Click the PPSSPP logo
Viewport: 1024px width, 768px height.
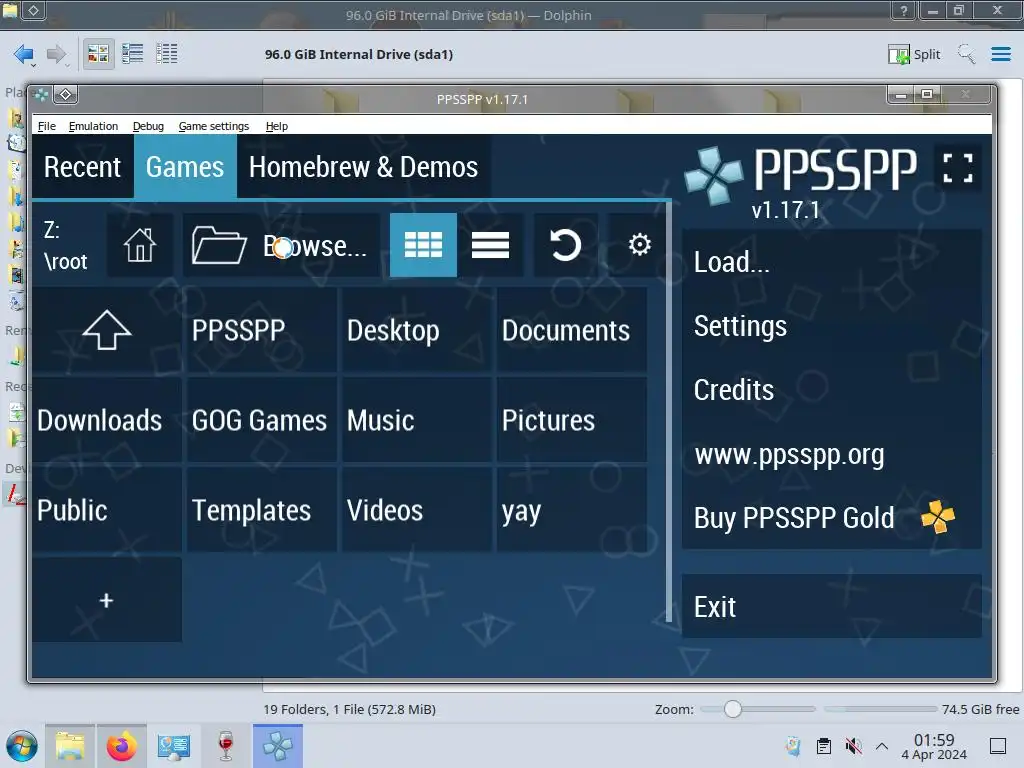(713, 175)
